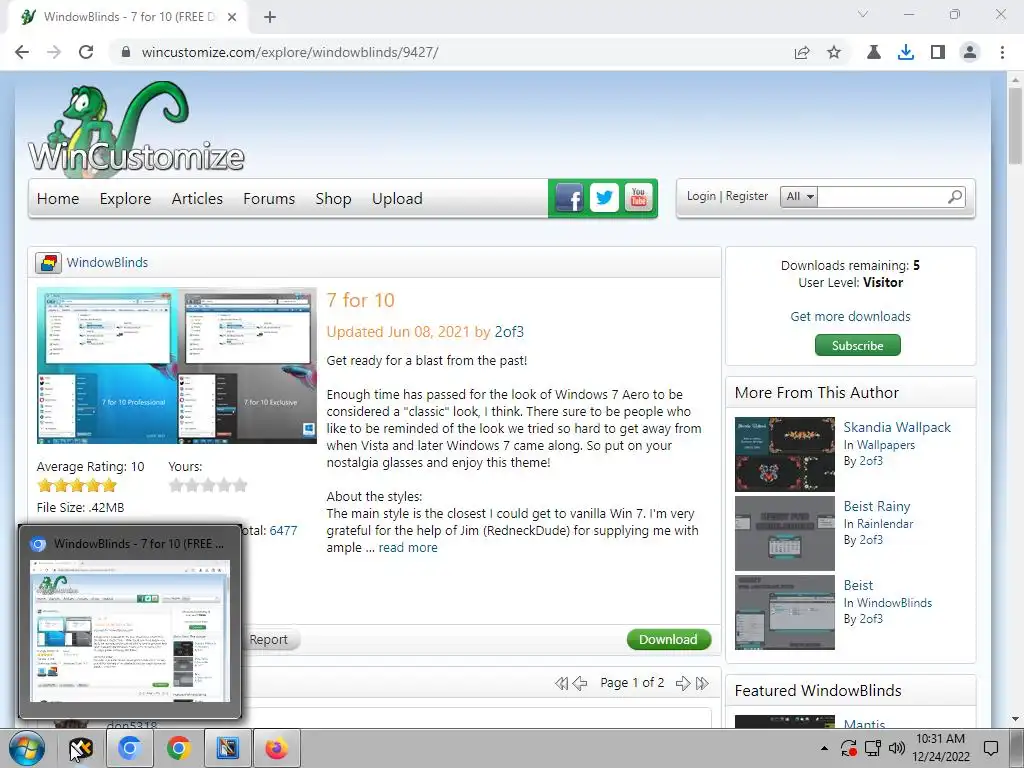1024x768 pixels.
Task: Open the Twitter social icon
Action: tap(604, 198)
